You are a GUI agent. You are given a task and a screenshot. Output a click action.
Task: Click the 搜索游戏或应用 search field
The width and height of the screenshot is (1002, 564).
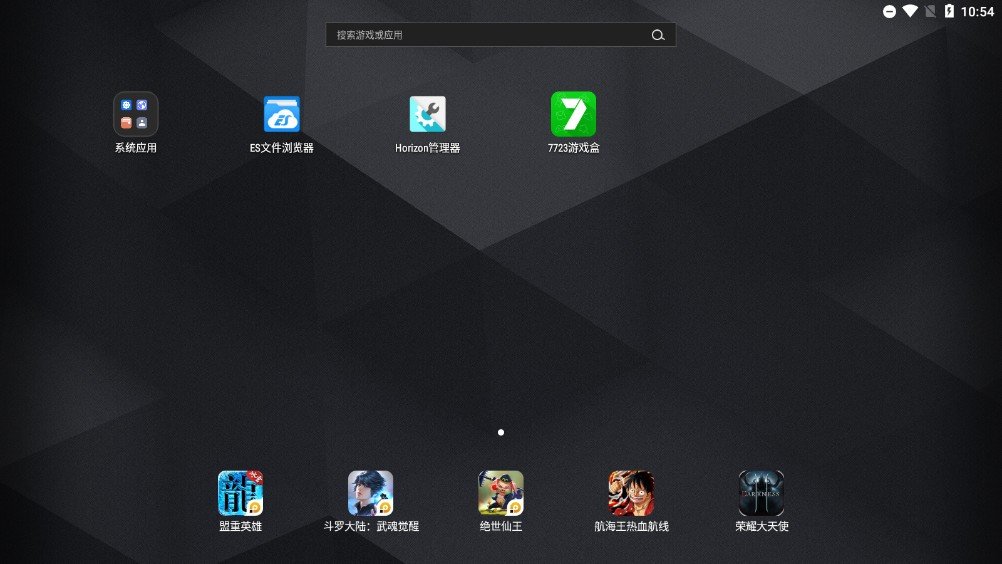click(500, 34)
